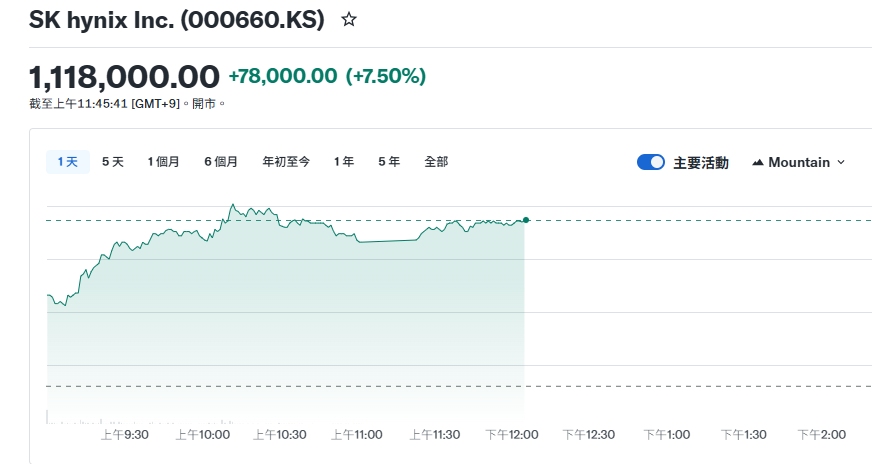Show the 1個月 chart range
872x464 pixels.
[163, 162]
